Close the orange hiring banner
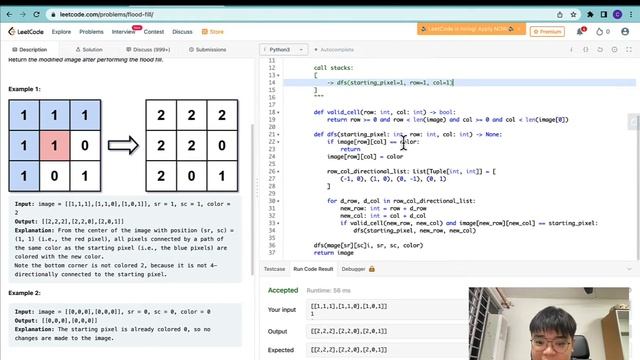The height and width of the screenshot is (360, 640). [519, 29]
